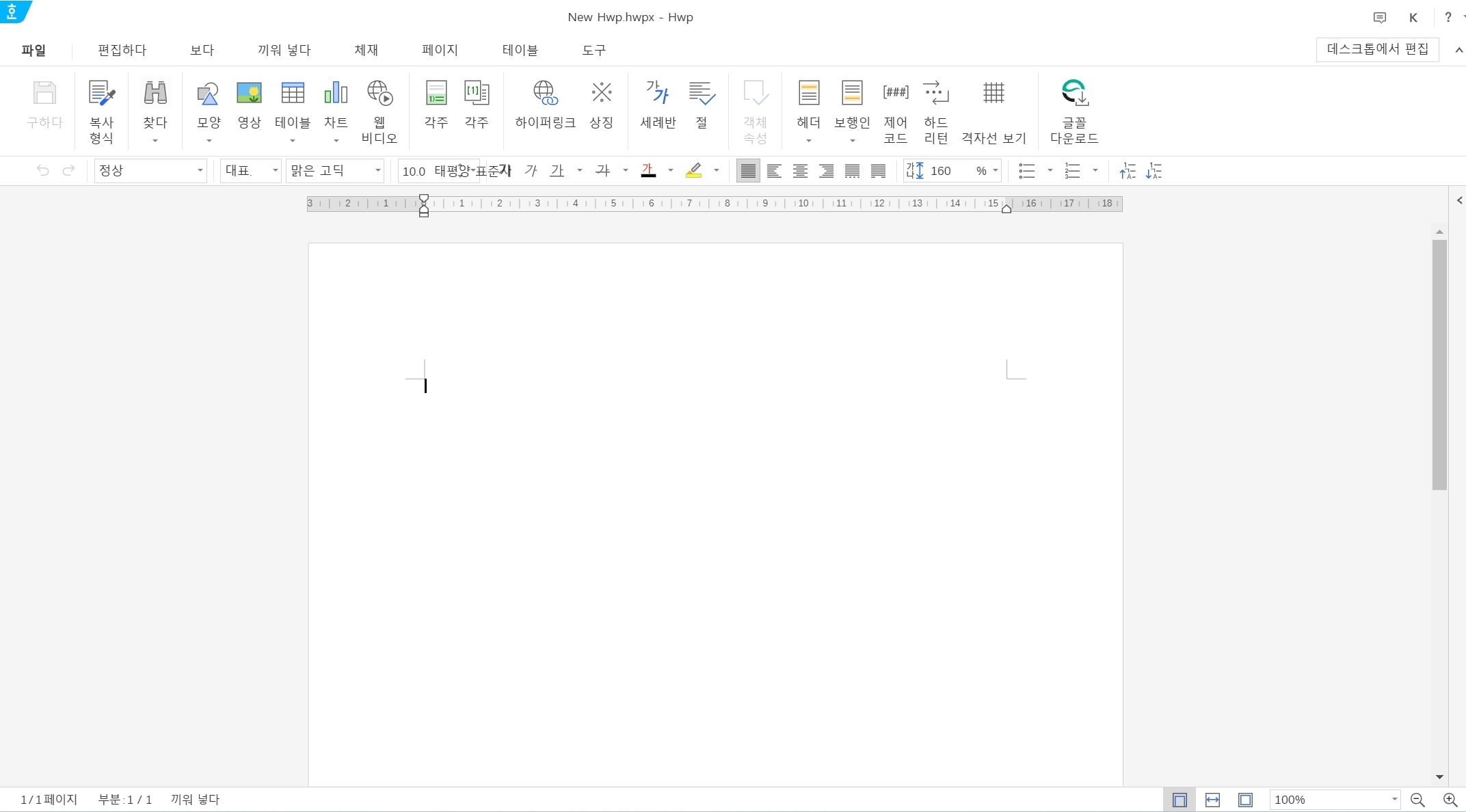Insert a 하이퍼링크 hyperlink
Screen dimensions: 1466x812
545,93
